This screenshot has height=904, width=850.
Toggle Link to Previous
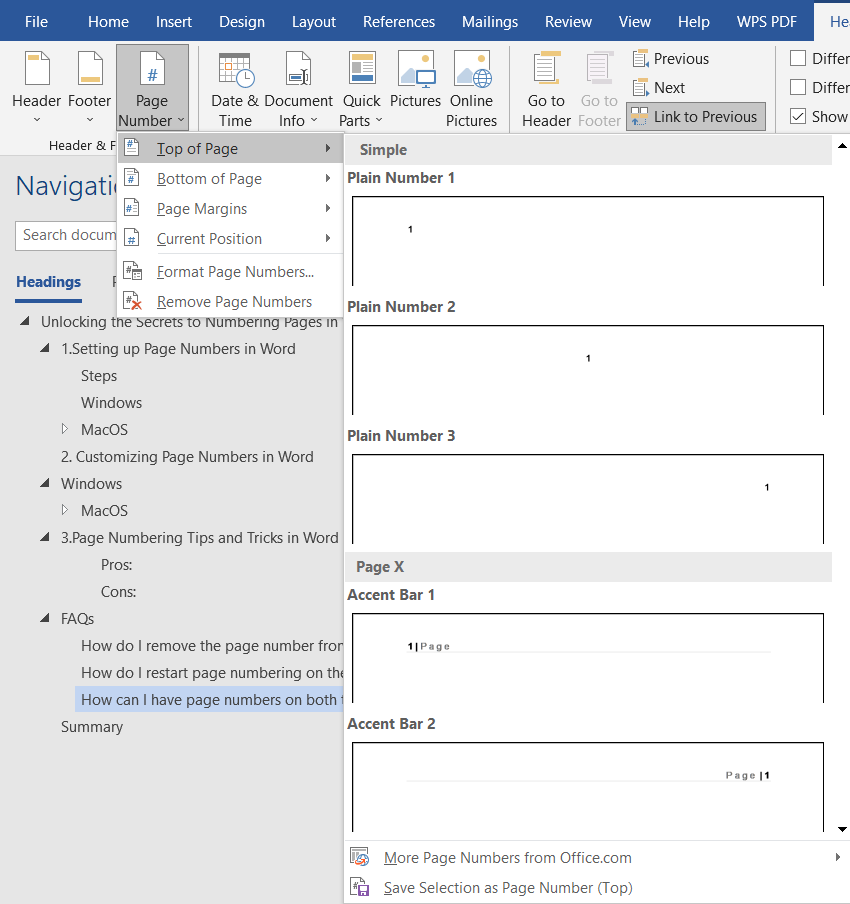pyautogui.click(x=695, y=116)
